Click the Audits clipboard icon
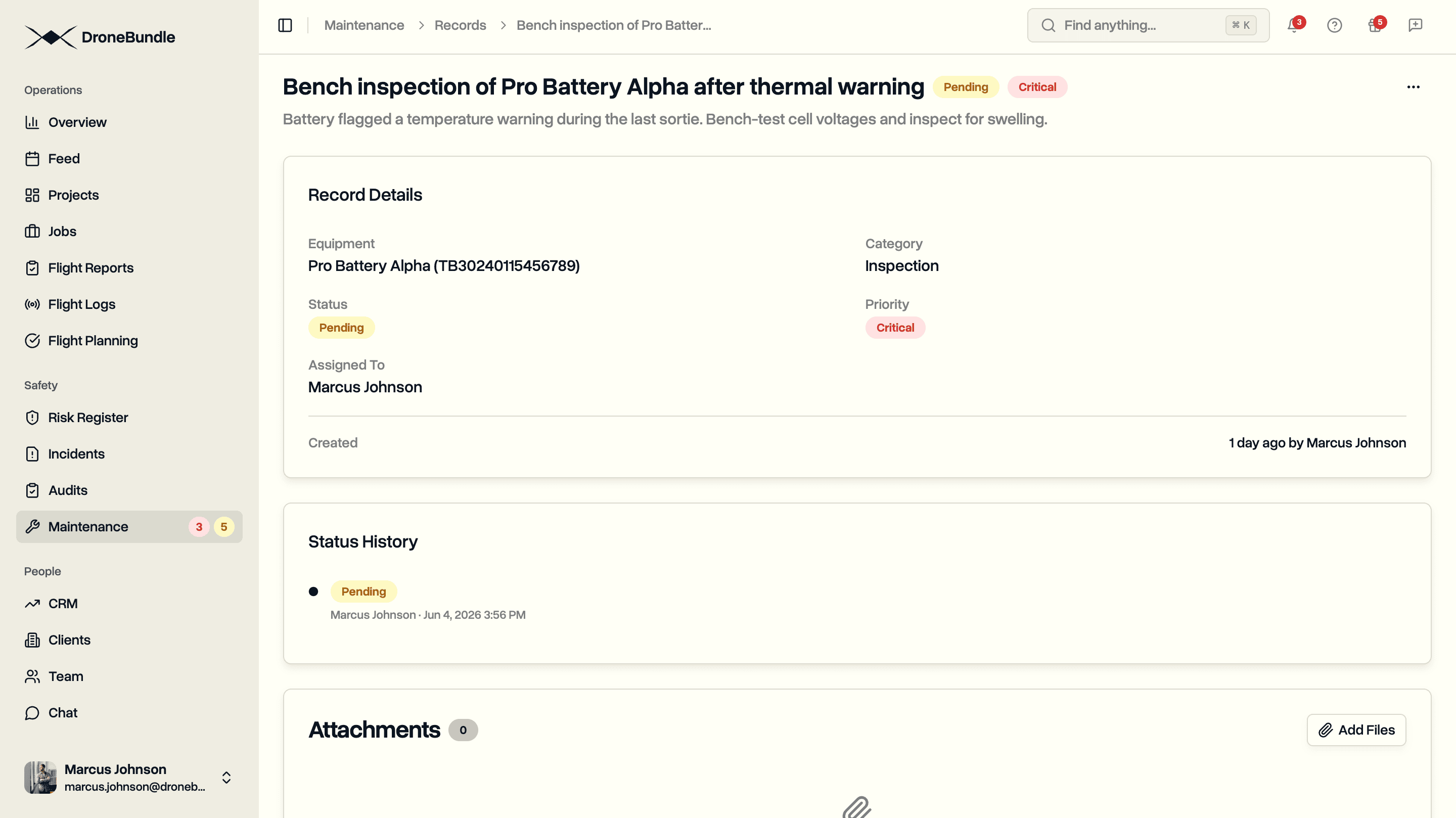1456x818 pixels. 32,491
